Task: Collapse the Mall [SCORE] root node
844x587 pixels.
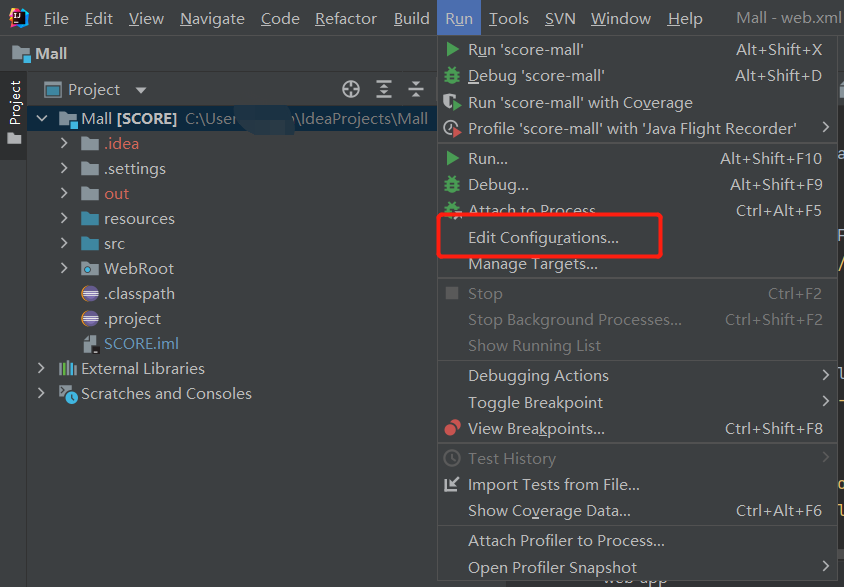Action: [41, 119]
